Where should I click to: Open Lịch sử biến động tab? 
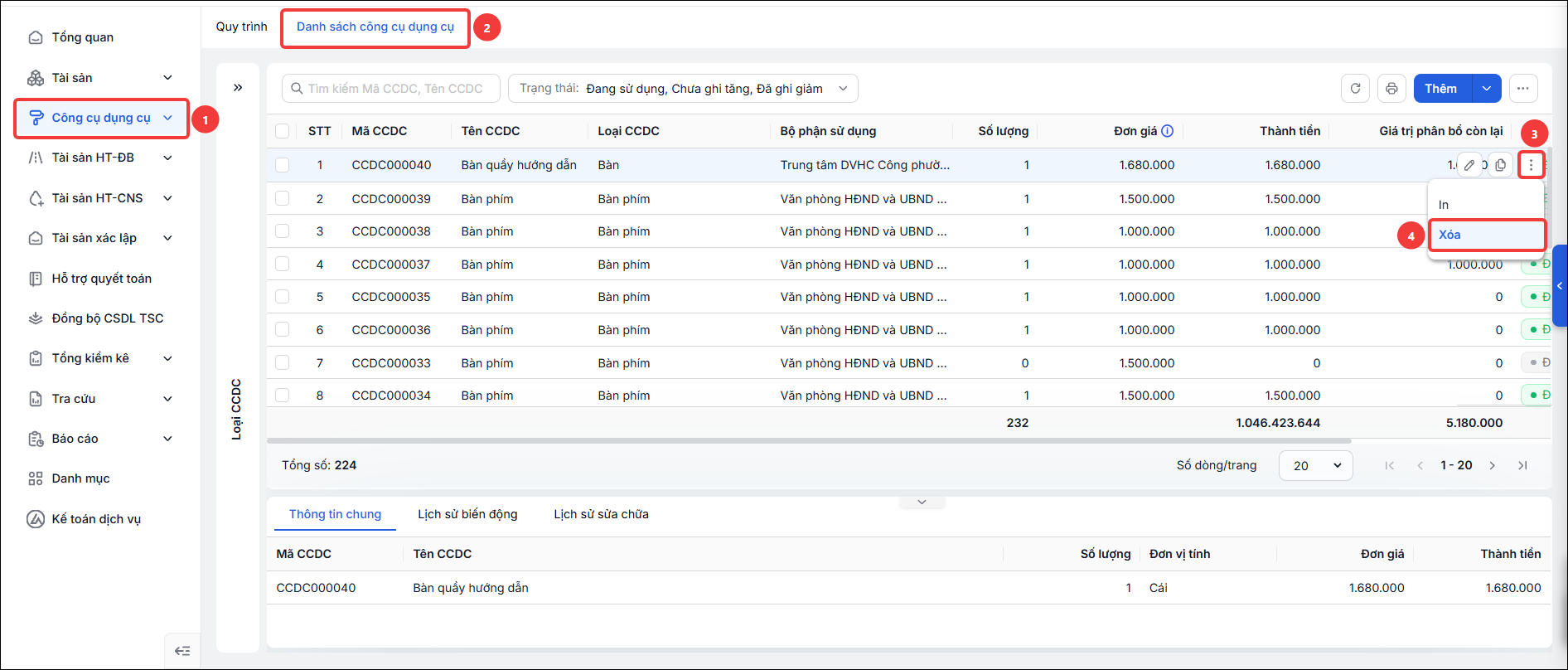pos(467,514)
